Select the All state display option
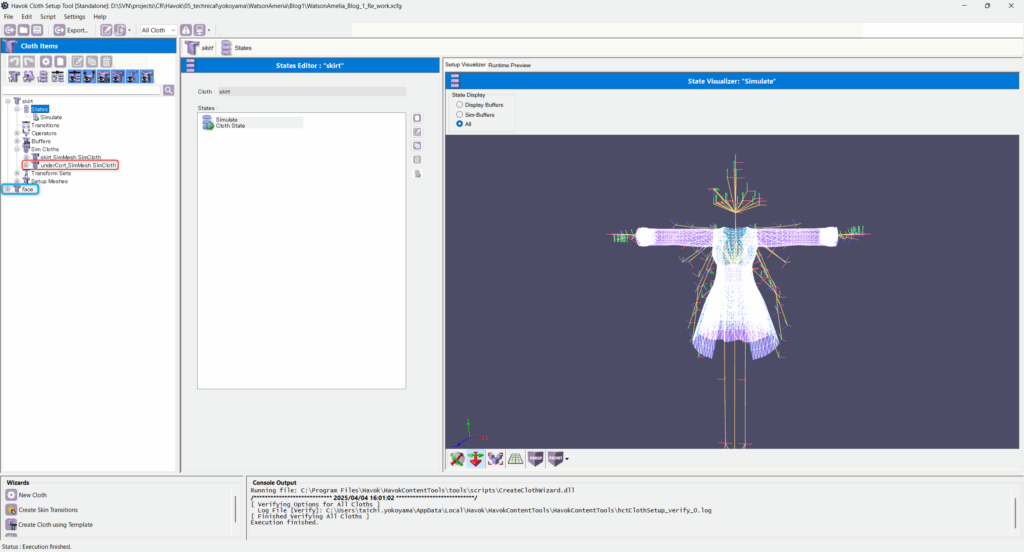The width and height of the screenshot is (1024, 552). [x=459, y=124]
